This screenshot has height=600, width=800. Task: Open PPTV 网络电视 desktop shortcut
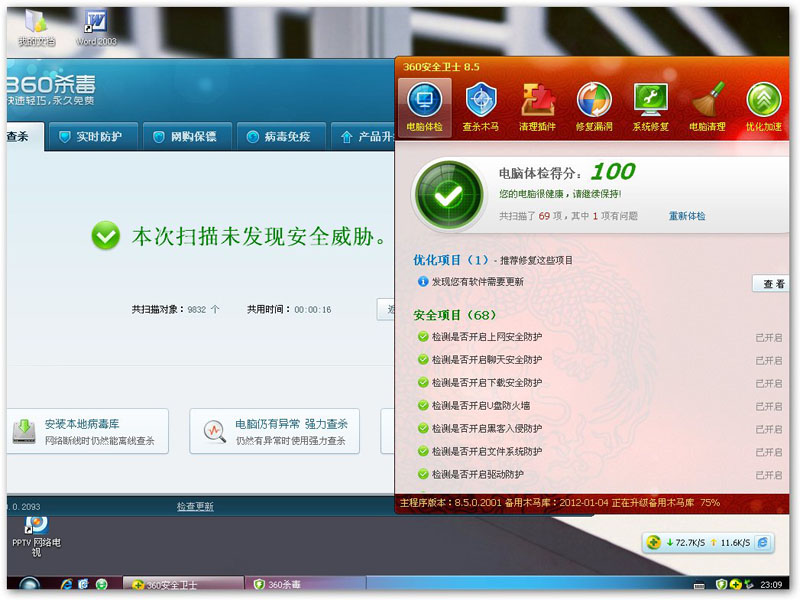click(36, 537)
